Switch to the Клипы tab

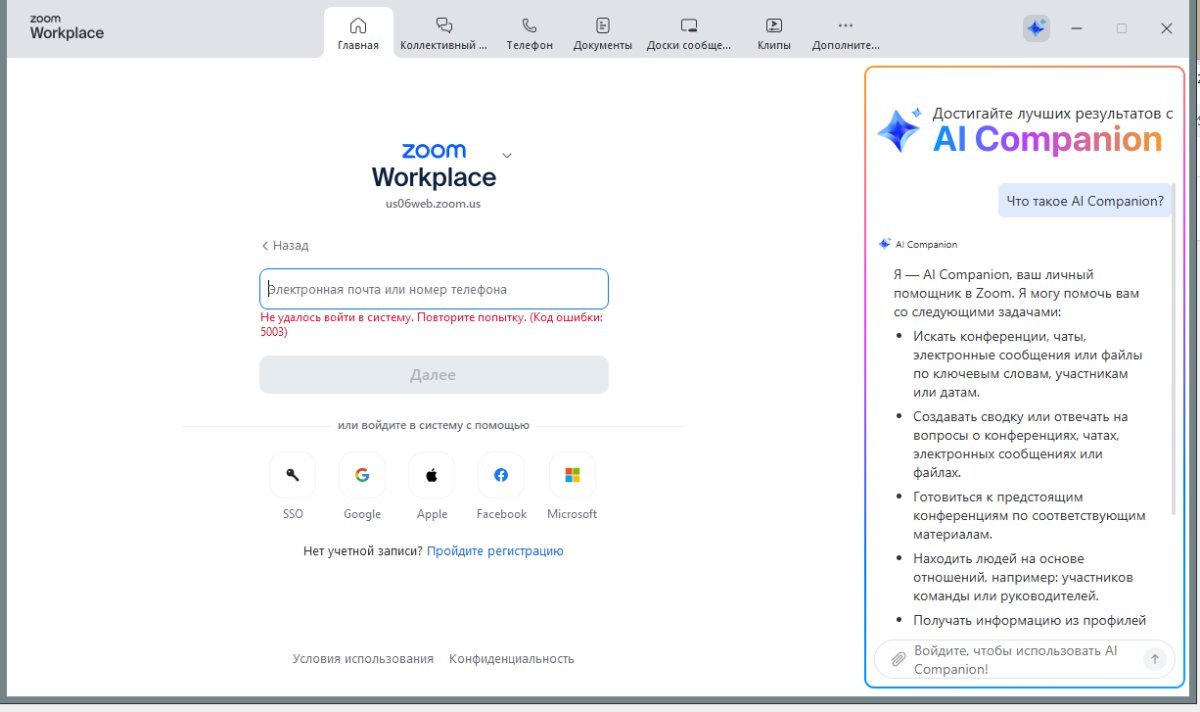(x=774, y=33)
